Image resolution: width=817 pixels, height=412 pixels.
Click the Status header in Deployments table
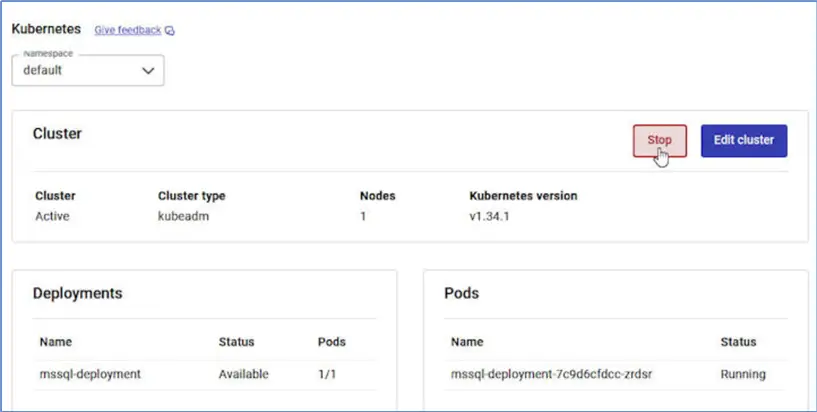(237, 342)
